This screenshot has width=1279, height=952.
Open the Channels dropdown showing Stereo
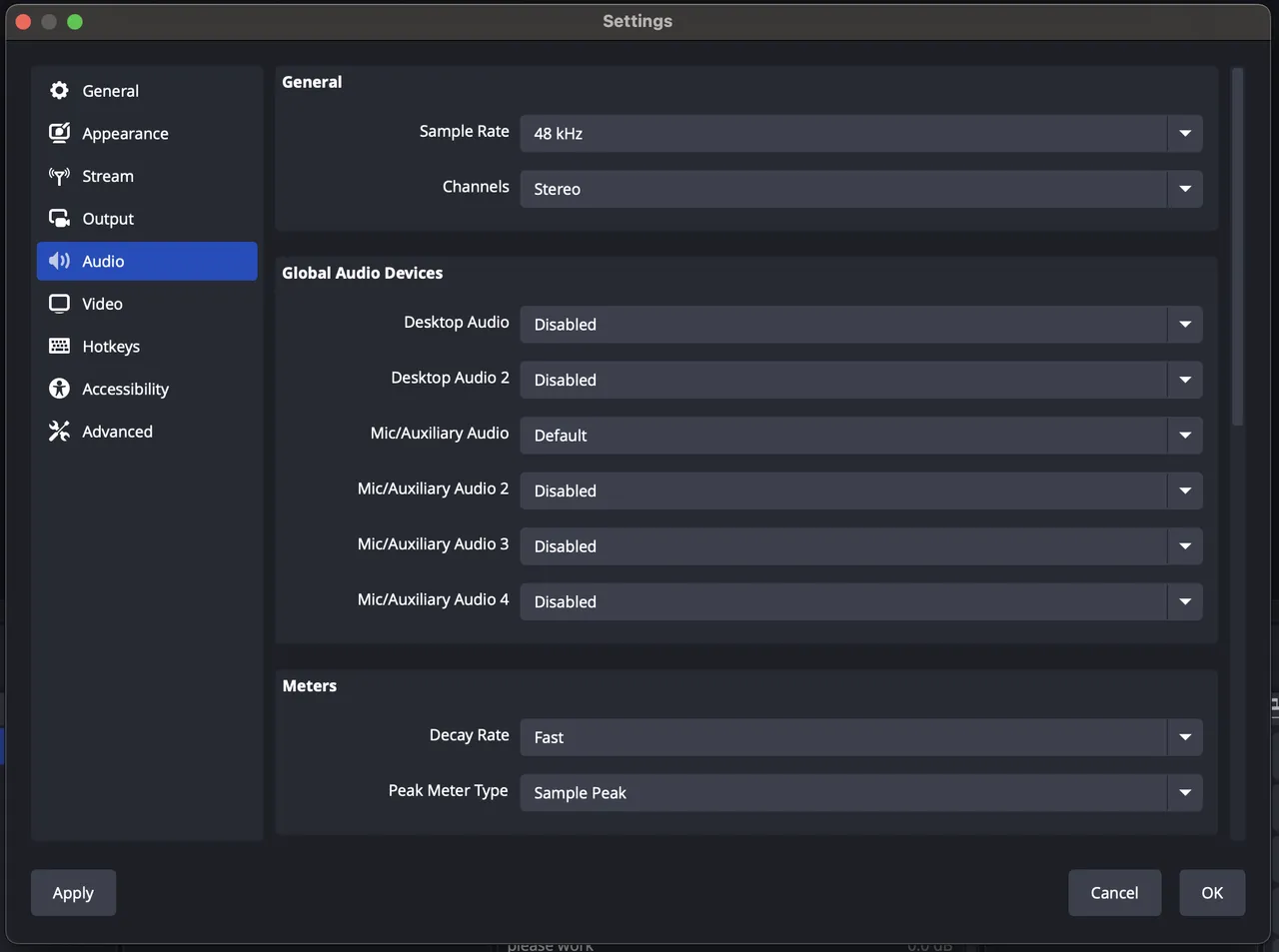[861, 189]
